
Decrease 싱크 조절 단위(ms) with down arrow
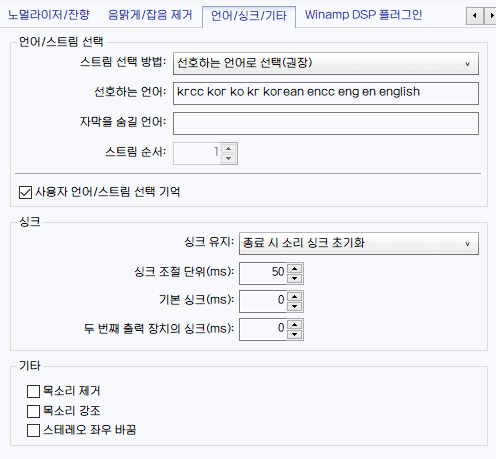pyautogui.click(x=295, y=278)
